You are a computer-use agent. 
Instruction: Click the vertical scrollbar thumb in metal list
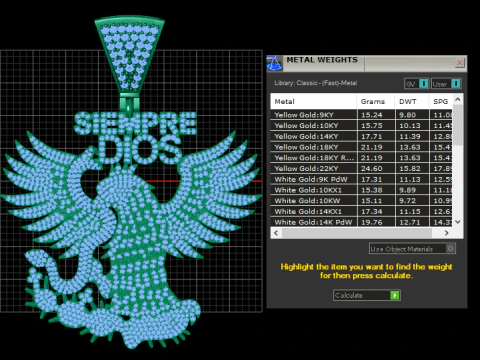click(x=458, y=125)
